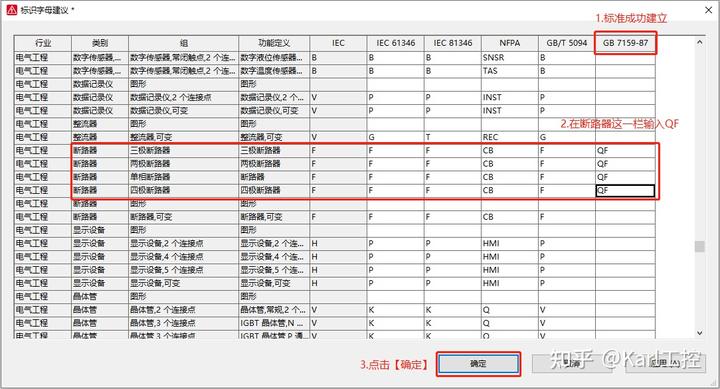Click the IEC cell H in 显示设备,4 个连接点 row
This screenshot has width=720, height=389.
pos(338,257)
